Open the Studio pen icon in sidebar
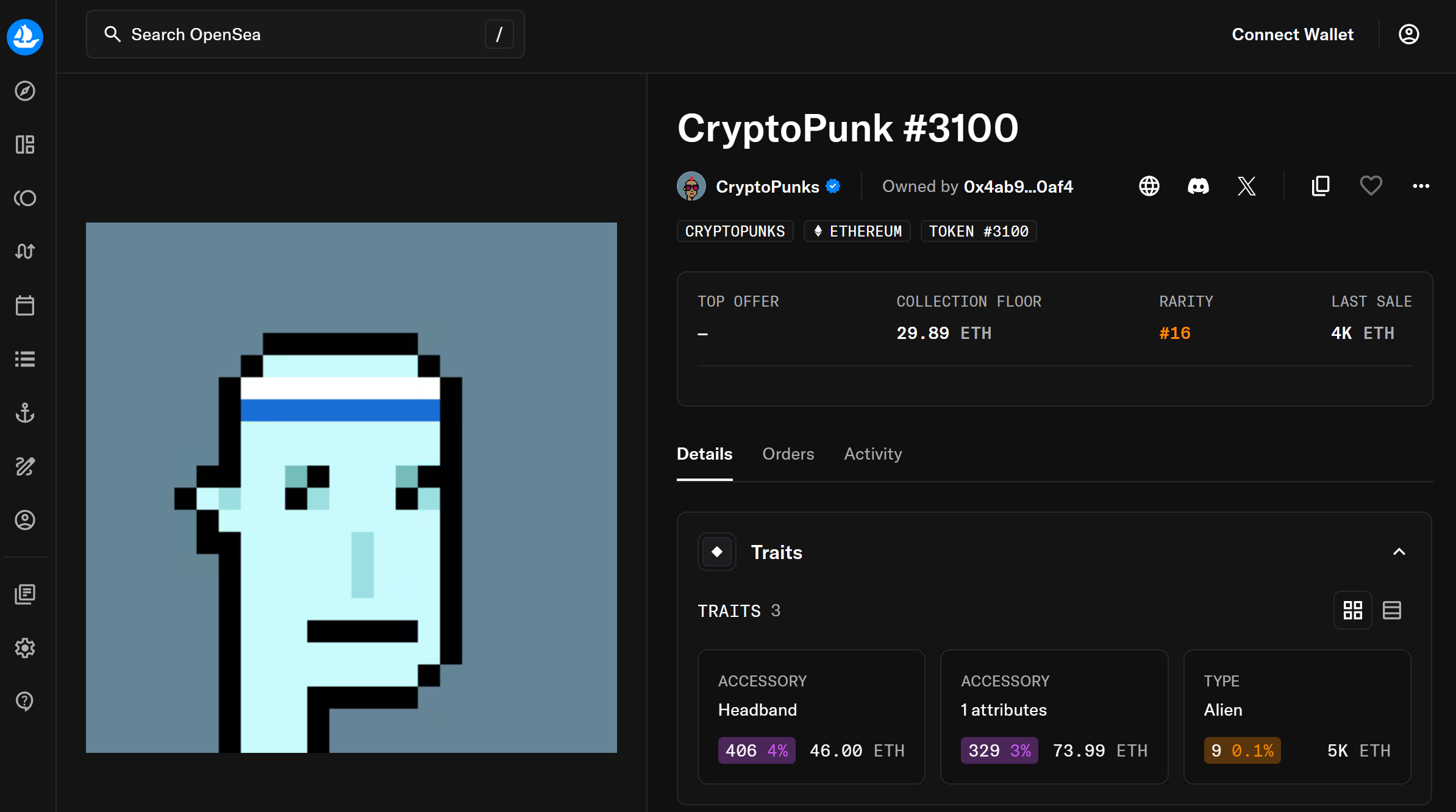 pyautogui.click(x=25, y=466)
